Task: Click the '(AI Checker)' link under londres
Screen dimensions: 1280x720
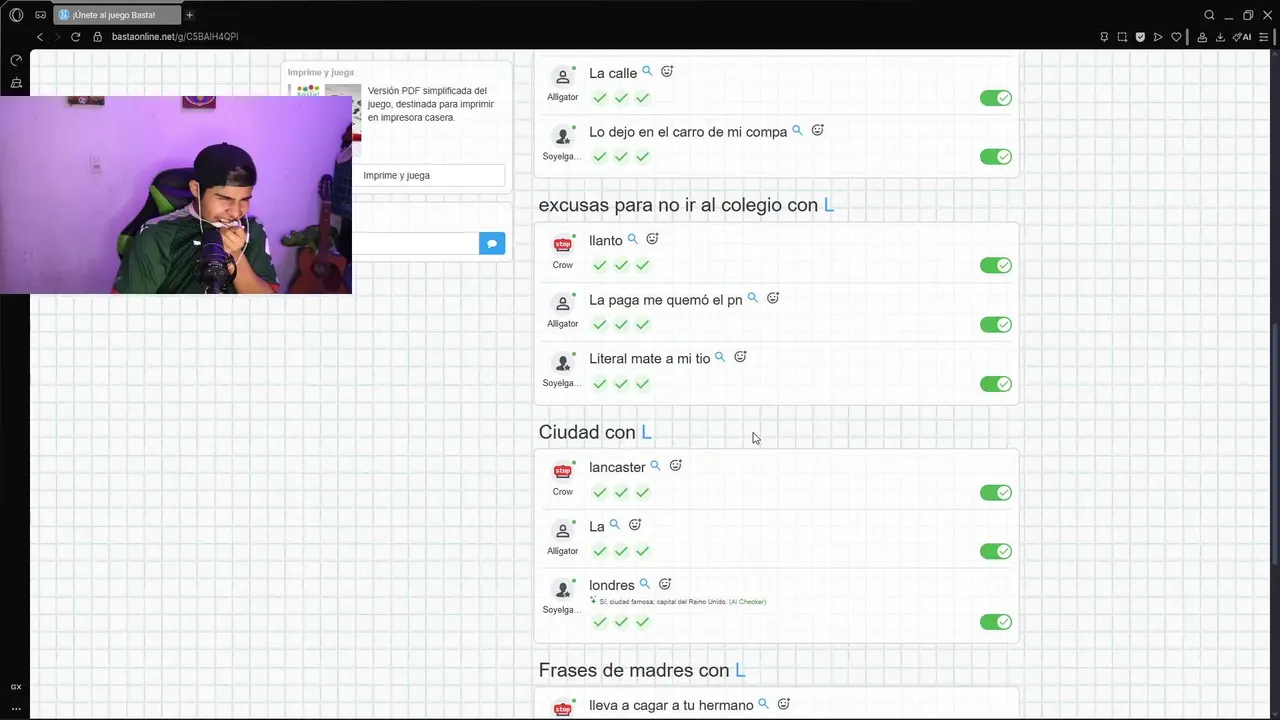Action: (747, 602)
